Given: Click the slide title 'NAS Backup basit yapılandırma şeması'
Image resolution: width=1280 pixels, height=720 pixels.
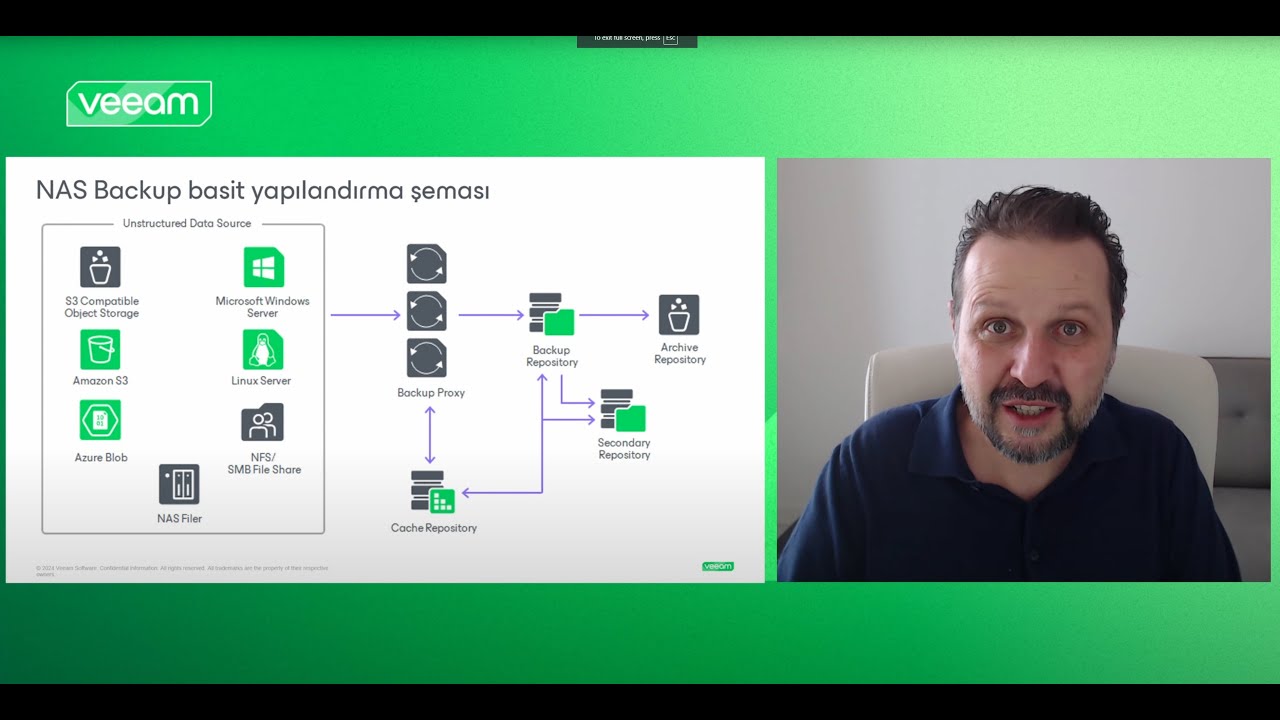Looking at the screenshot, I should 263,190.
